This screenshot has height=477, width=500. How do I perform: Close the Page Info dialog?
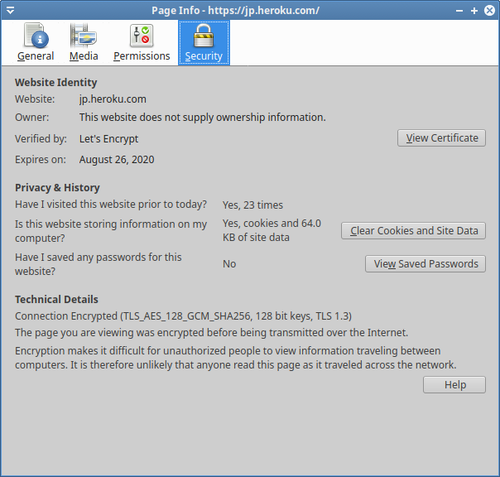[489, 10]
